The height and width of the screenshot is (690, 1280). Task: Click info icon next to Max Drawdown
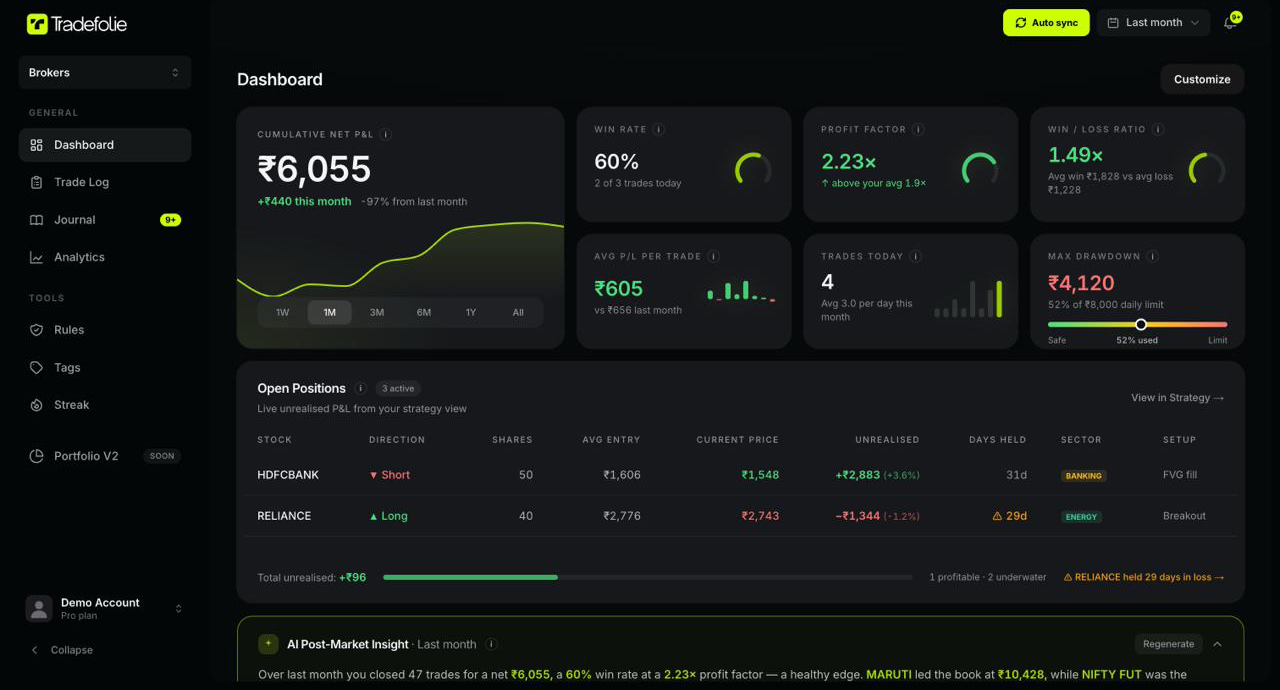pos(1152,256)
